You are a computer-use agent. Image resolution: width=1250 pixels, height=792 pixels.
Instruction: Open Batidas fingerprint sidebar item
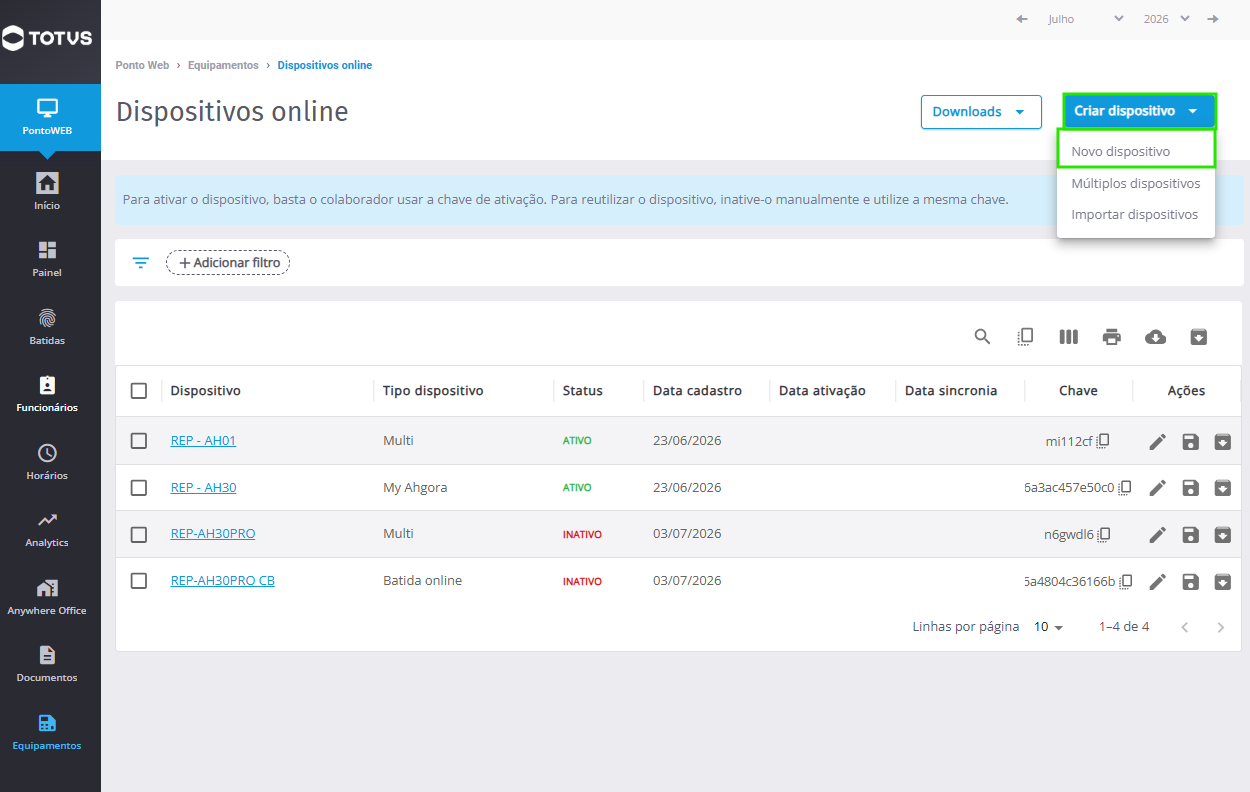pos(47,327)
